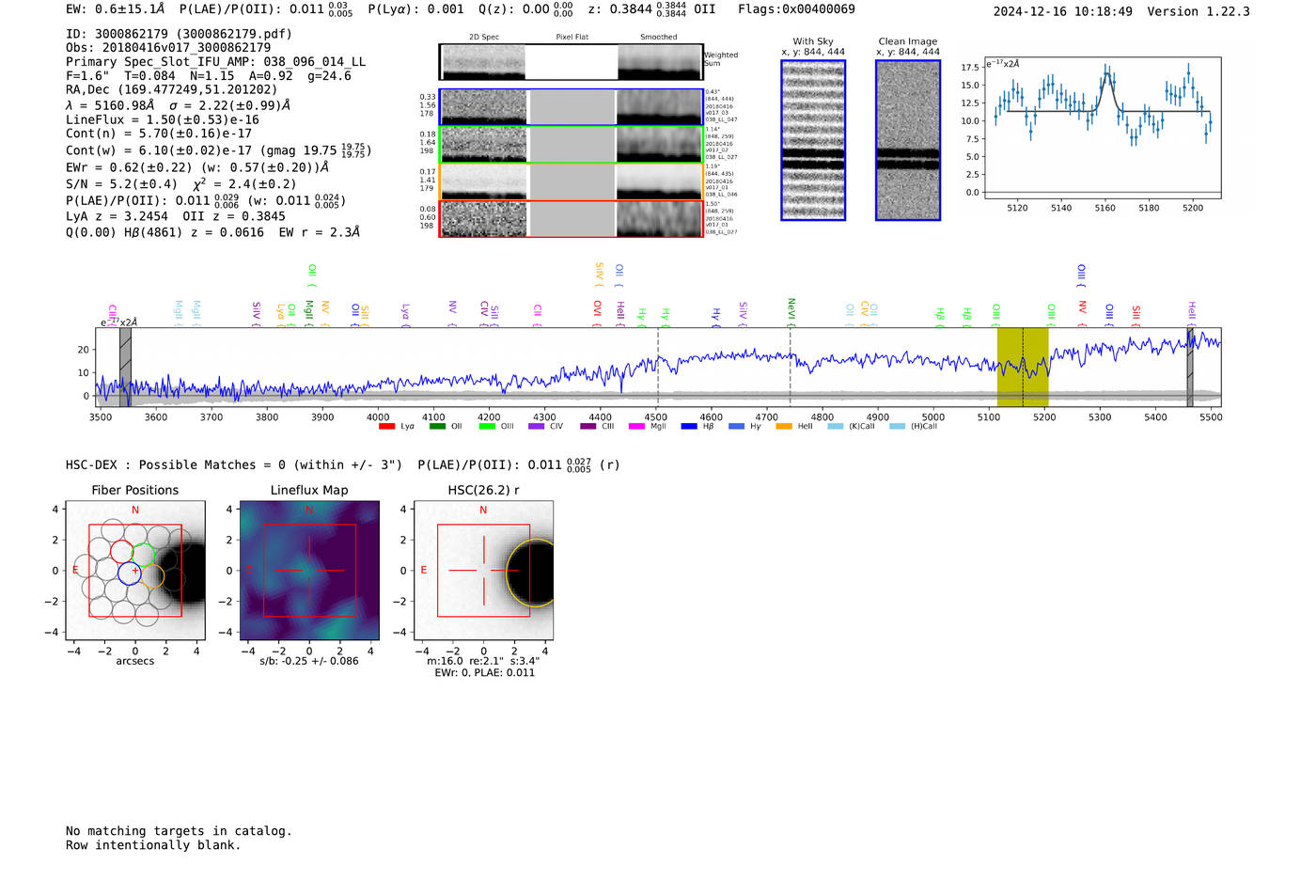Click the dashed vertical line near 4740
Viewport: 1316px width, 896px height.
point(790,367)
